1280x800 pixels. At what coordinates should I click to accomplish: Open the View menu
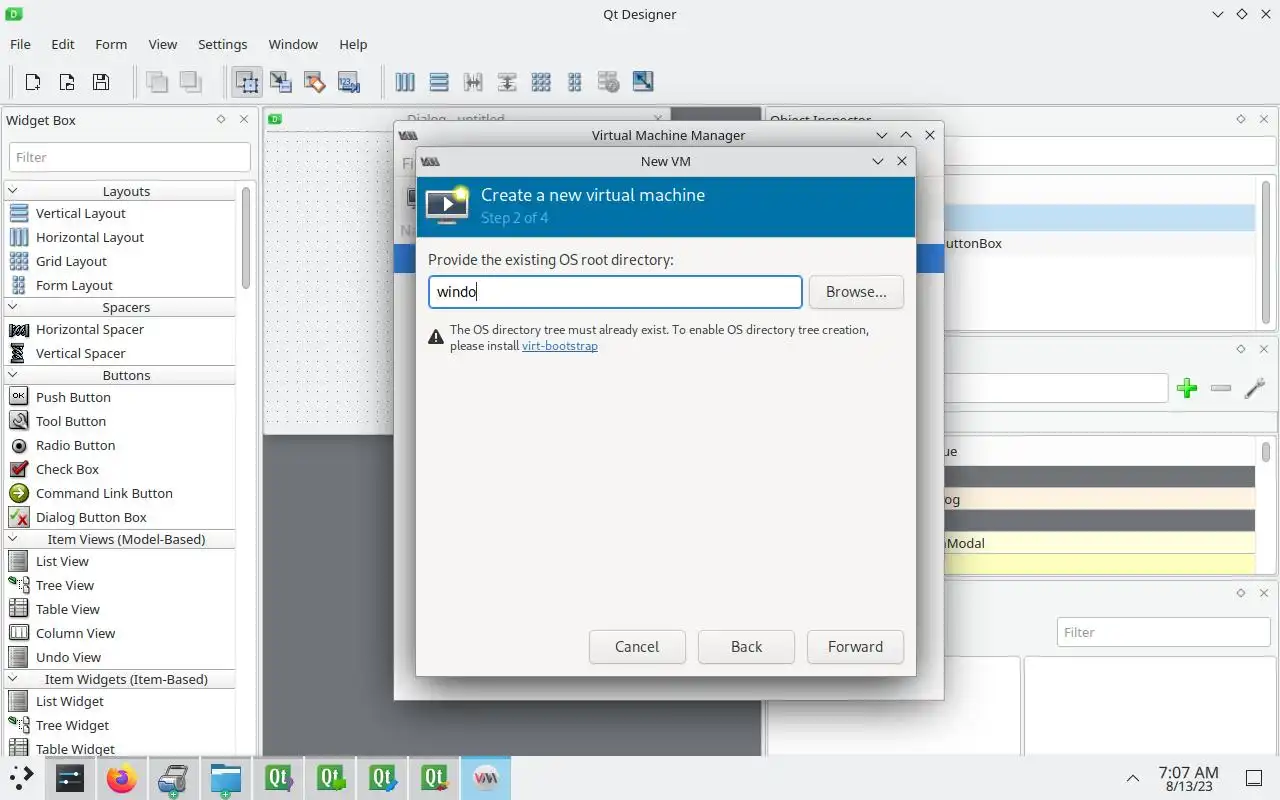coord(163,44)
